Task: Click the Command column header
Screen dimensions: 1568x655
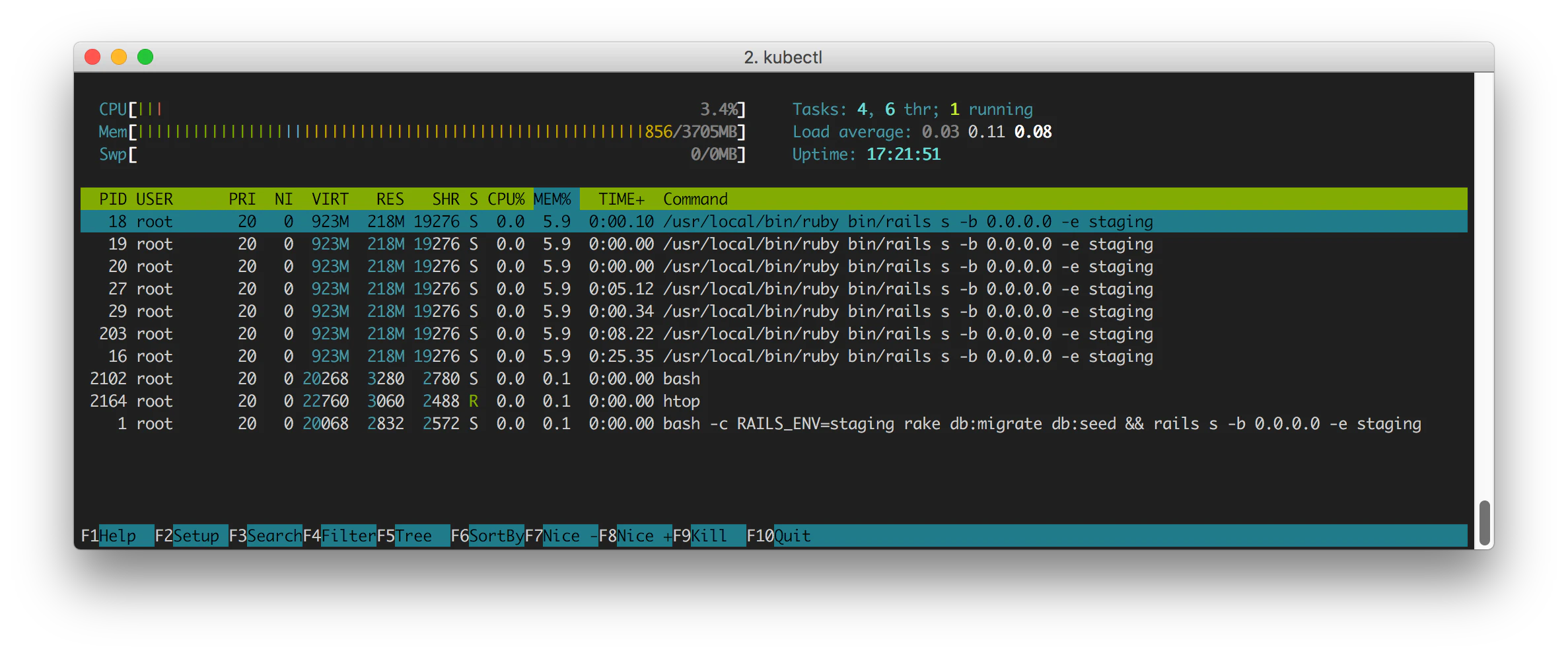Action: 695,199
